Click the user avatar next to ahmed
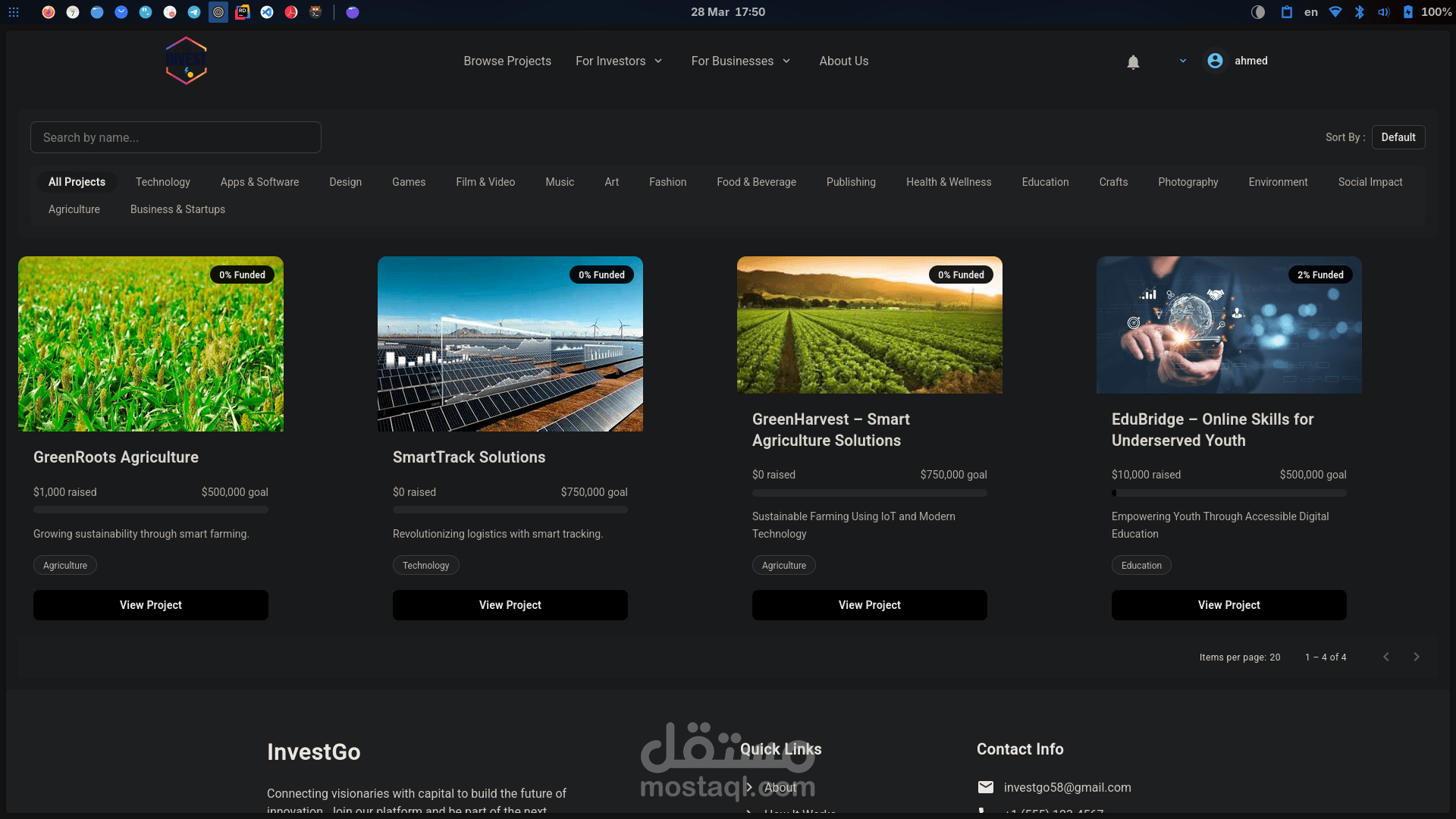Screen dimensions: 1456x819 coord(1214,61)
